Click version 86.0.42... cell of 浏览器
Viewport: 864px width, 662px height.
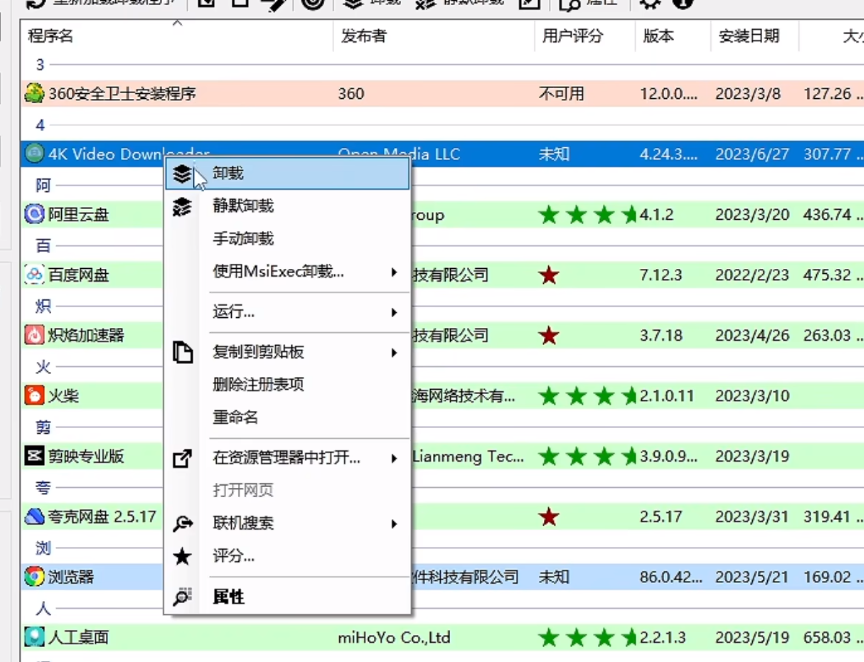pyautogui.click(x=671, y=577)
